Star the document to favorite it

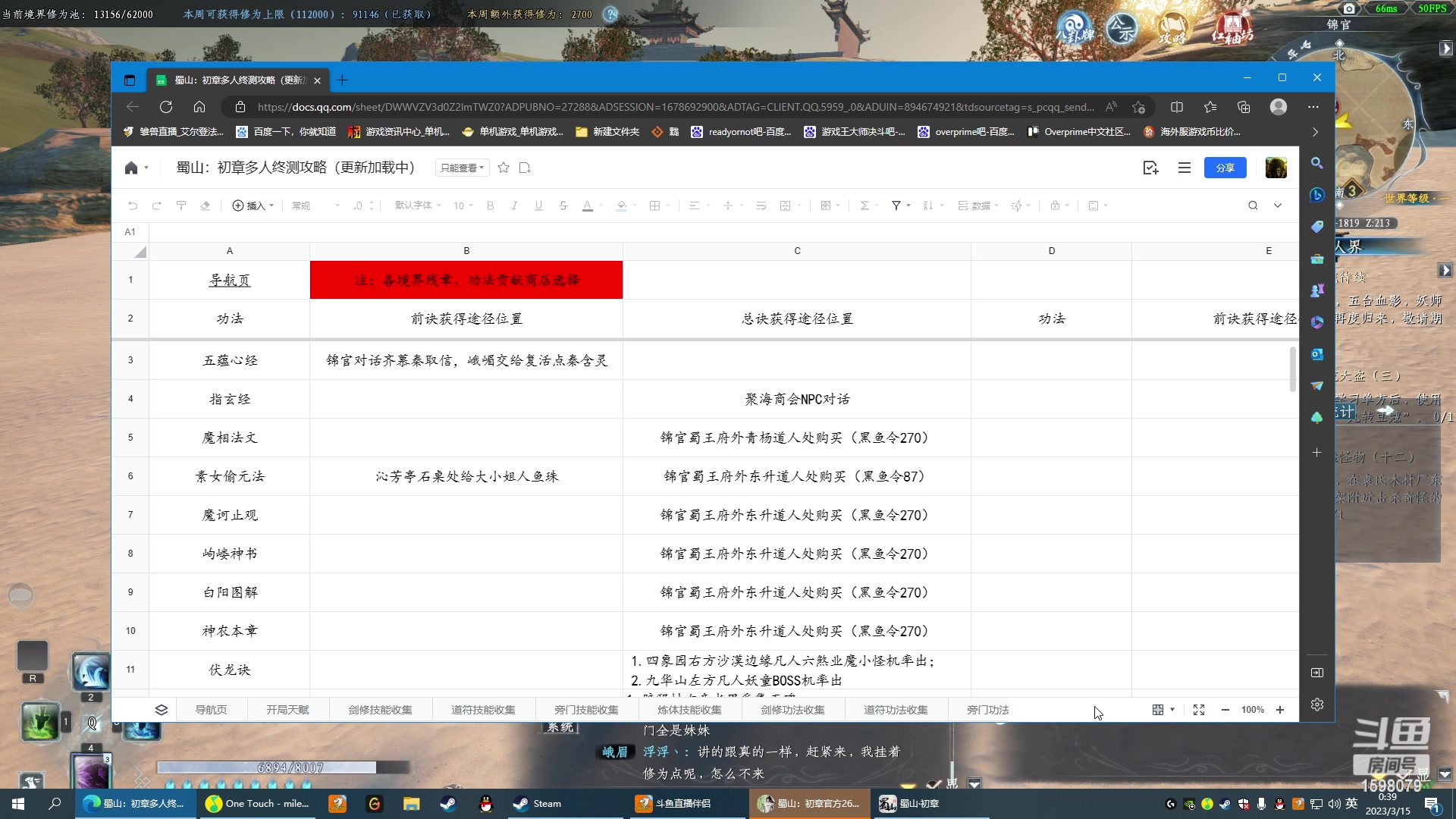(503, 168)
